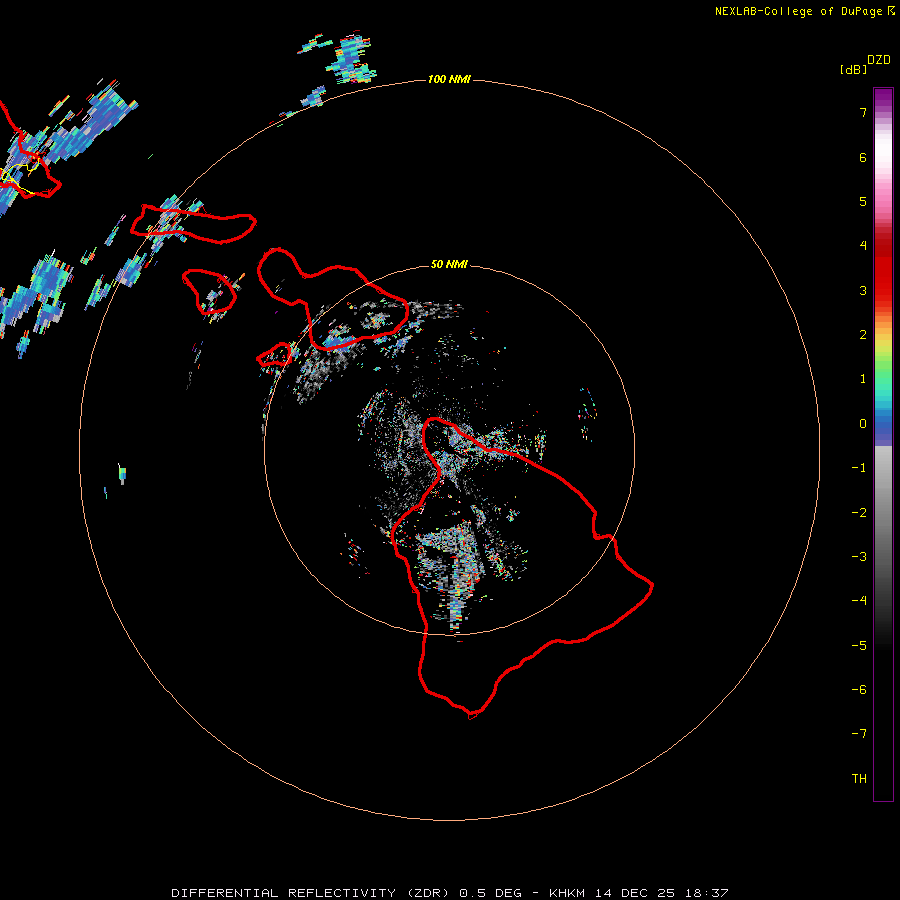Click the 5 value on the dB scale

[x=863, y=201]
